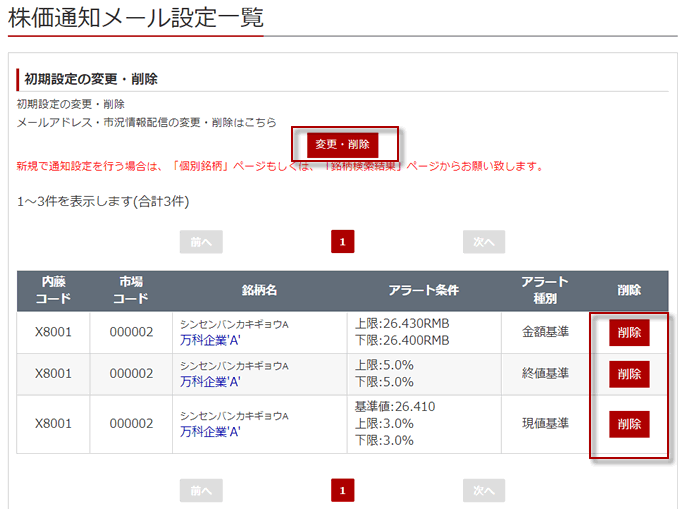
Task: Click the 銘柄名 column header
Action: pos(259,290)
